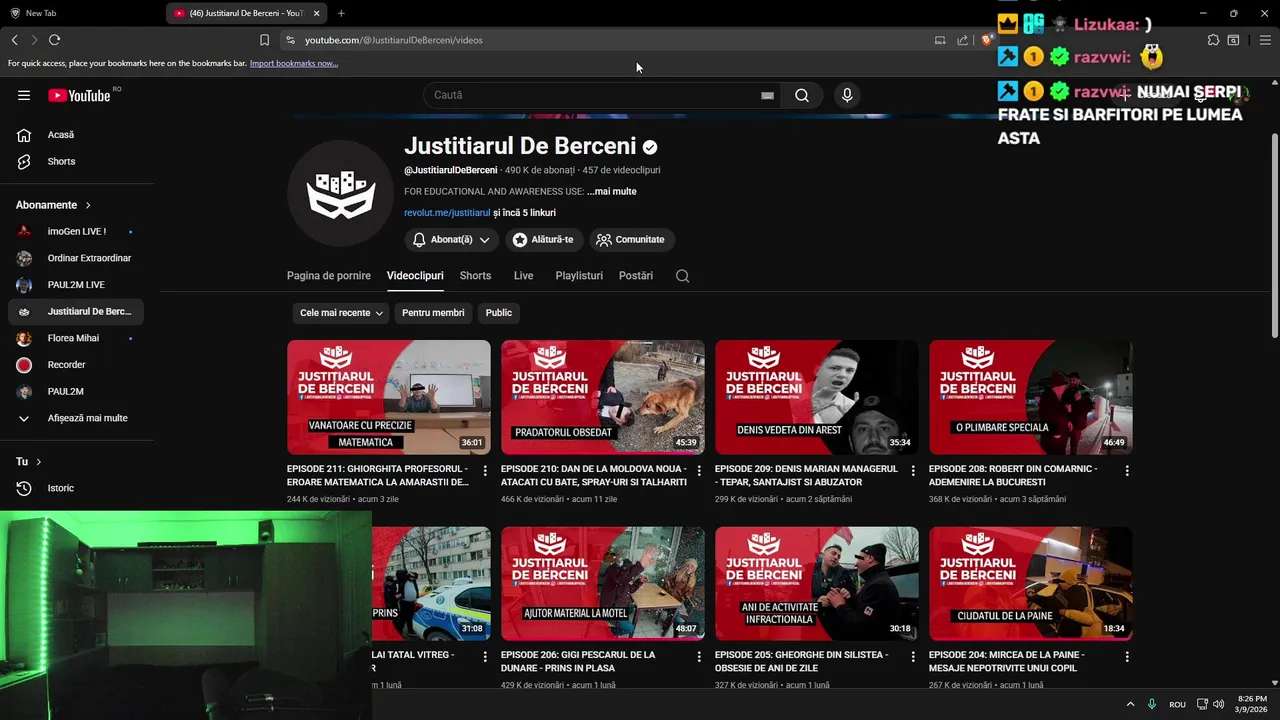Open options for Episode 206 video

click(699, 657)
